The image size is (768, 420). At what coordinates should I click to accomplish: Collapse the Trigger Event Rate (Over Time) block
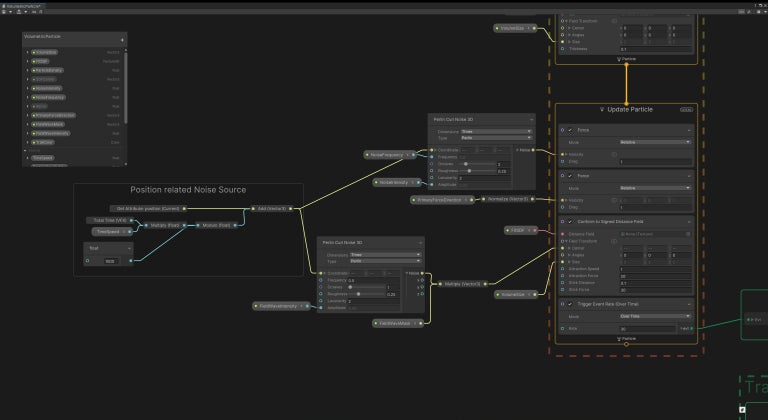pyautogui.click(x=689, y=304)
